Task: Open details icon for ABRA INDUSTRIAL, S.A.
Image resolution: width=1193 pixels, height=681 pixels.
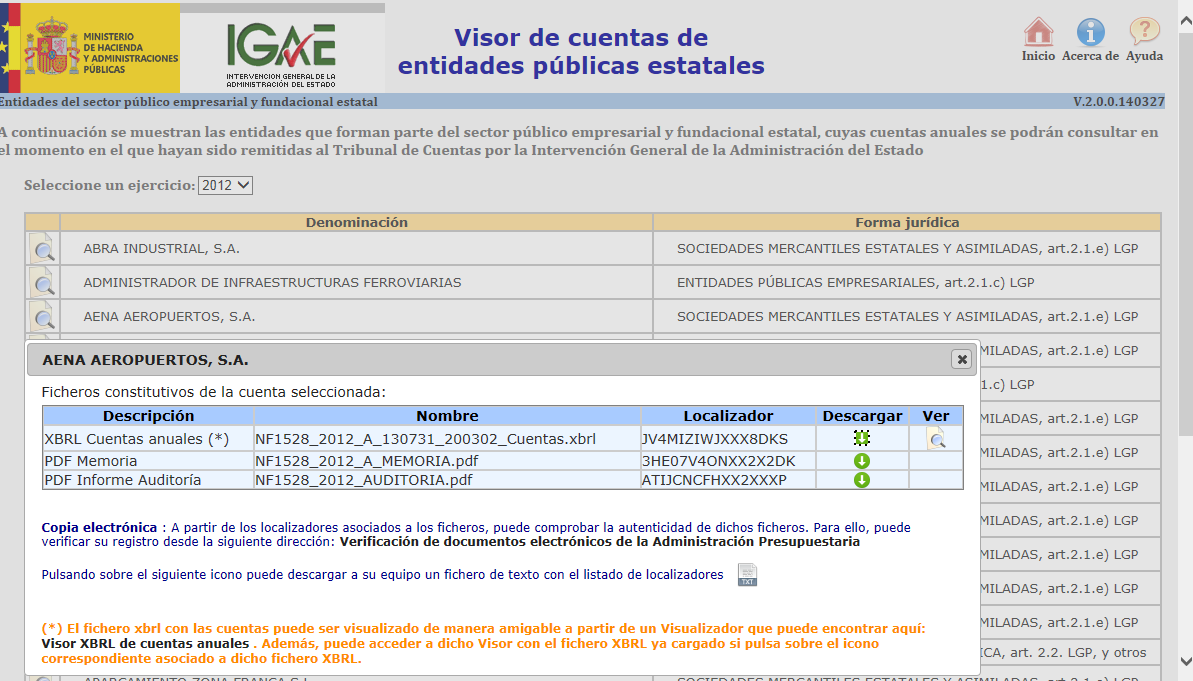Action: click(x=43, y=250)
